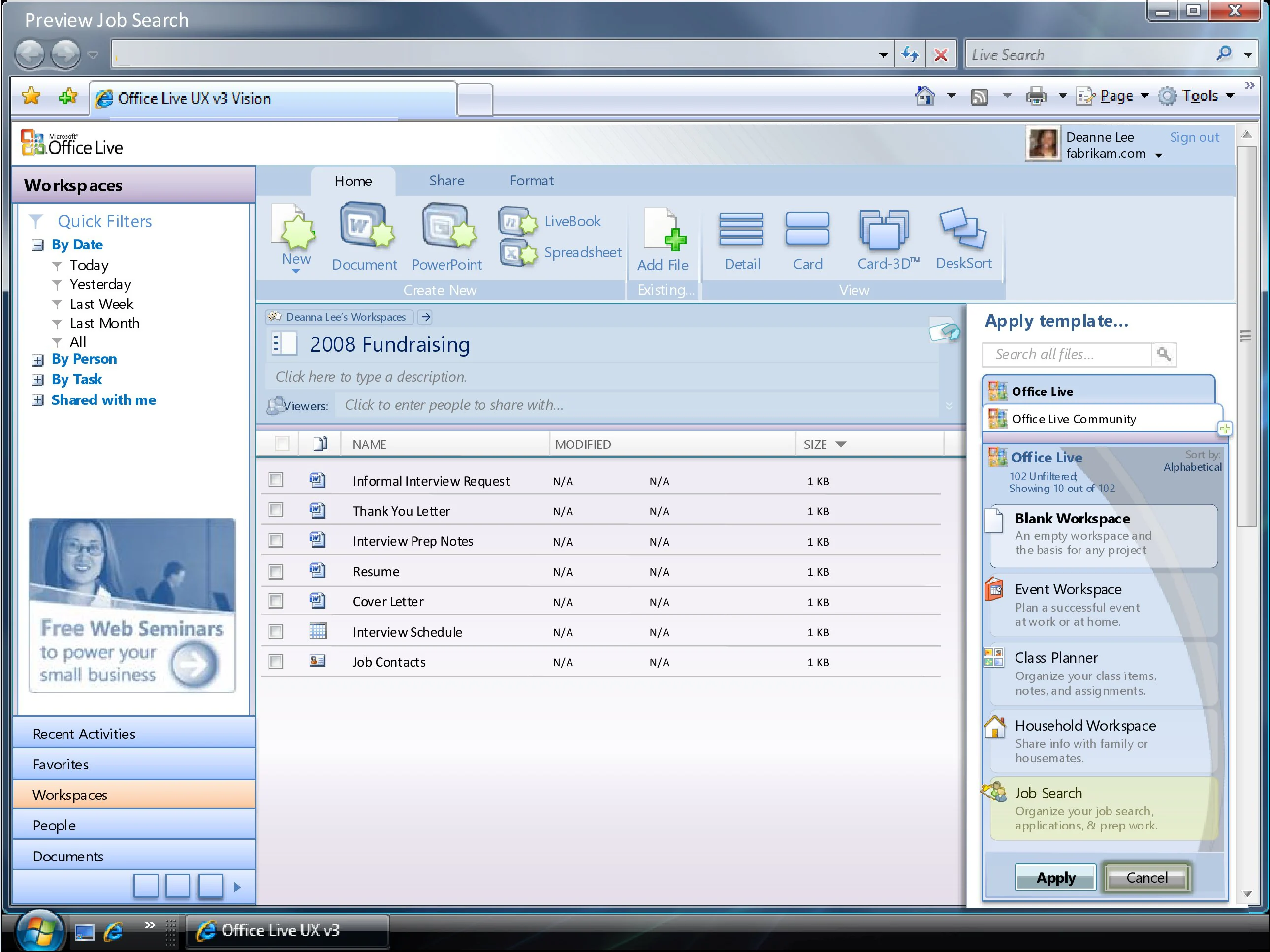Click the Add File icon
The width and height of the screenshot is (1270, 952).
click(x=664, y=229)
